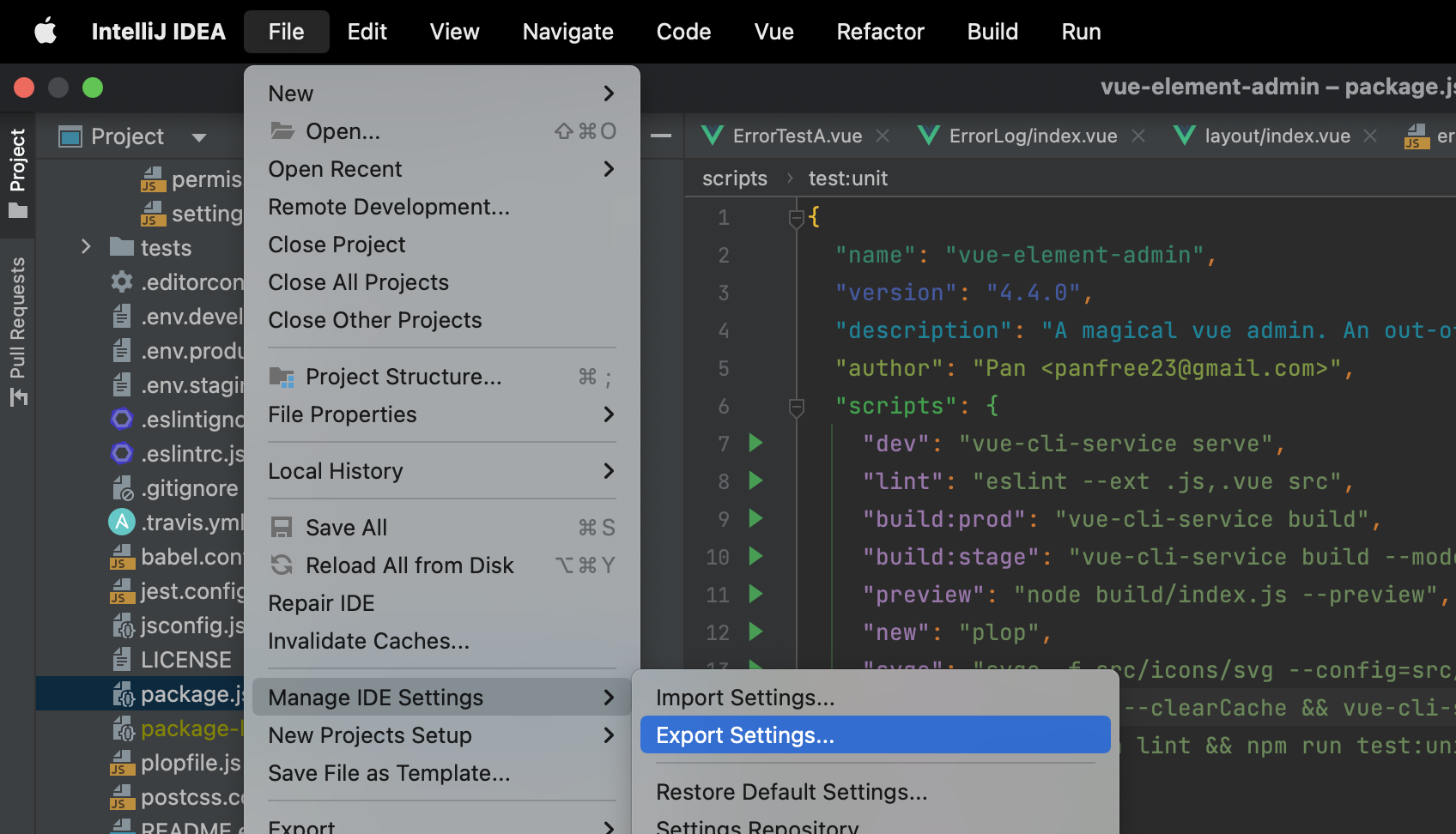
Task: Click Restore Default Settings...
Action: click(876, 792)
